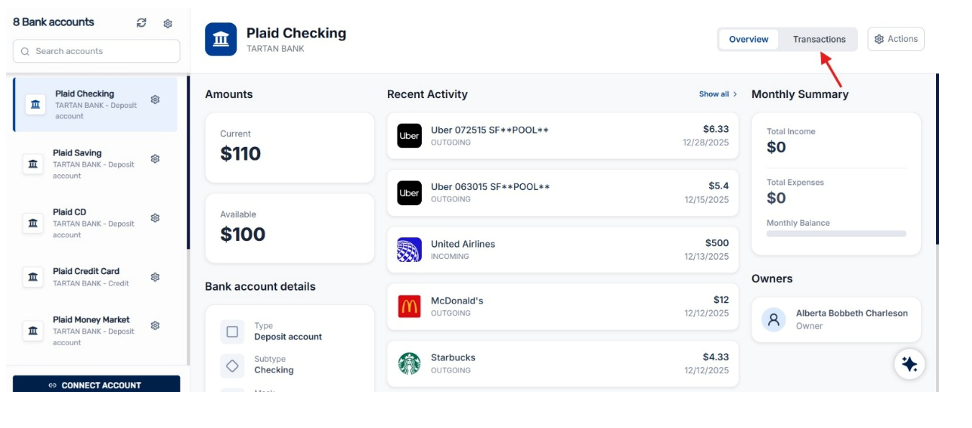
Task: Click the refresh accounts icon
Action: (141, 23)
